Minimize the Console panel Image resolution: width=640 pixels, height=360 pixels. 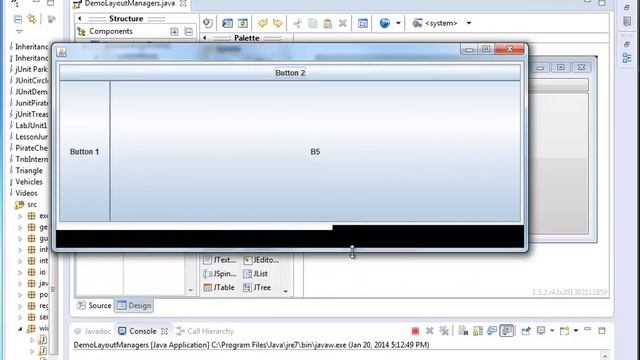[x=587, y=329]
